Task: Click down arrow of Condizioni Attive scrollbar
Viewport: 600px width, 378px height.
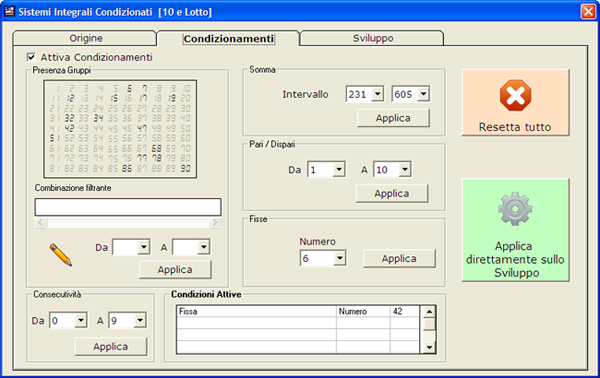Action: [429, 347]
